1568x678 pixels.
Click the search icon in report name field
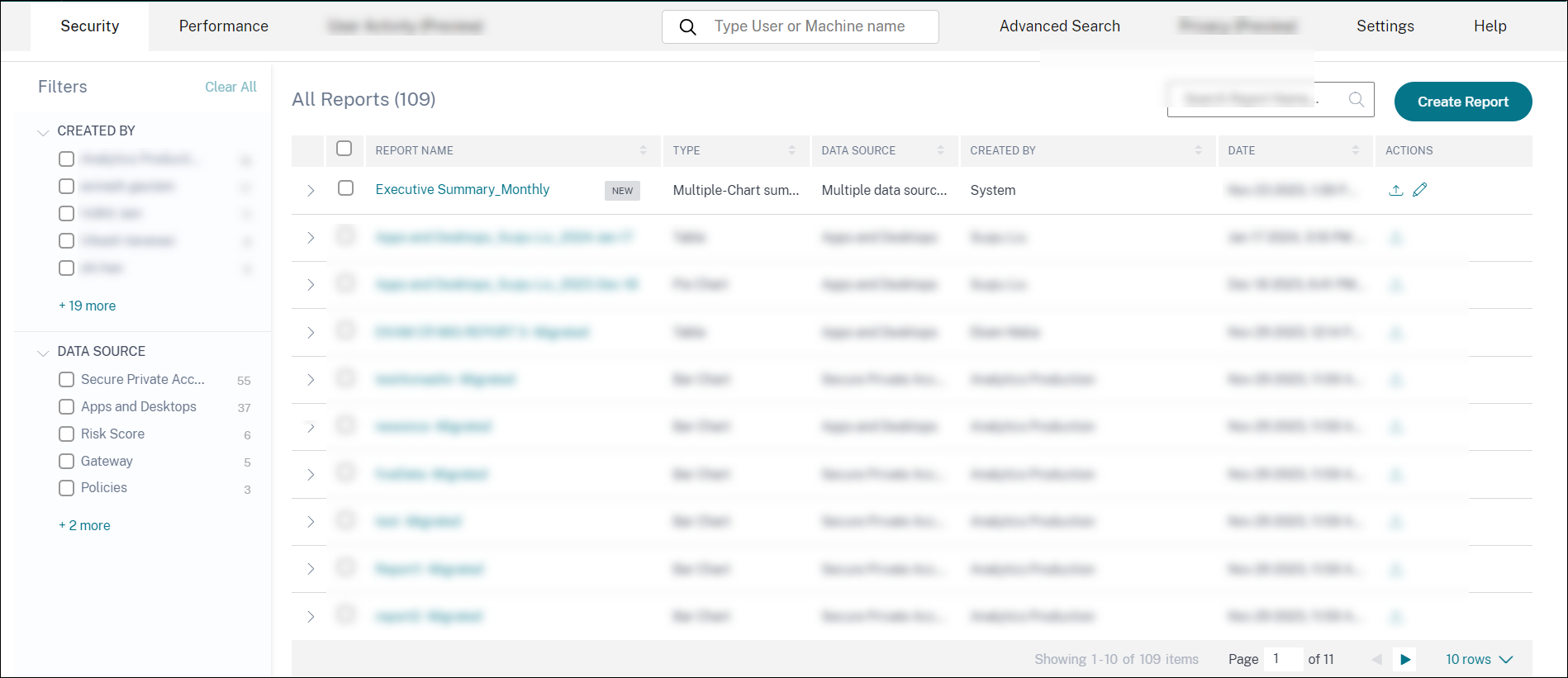pyautogui.click(x=1356, y=99)
